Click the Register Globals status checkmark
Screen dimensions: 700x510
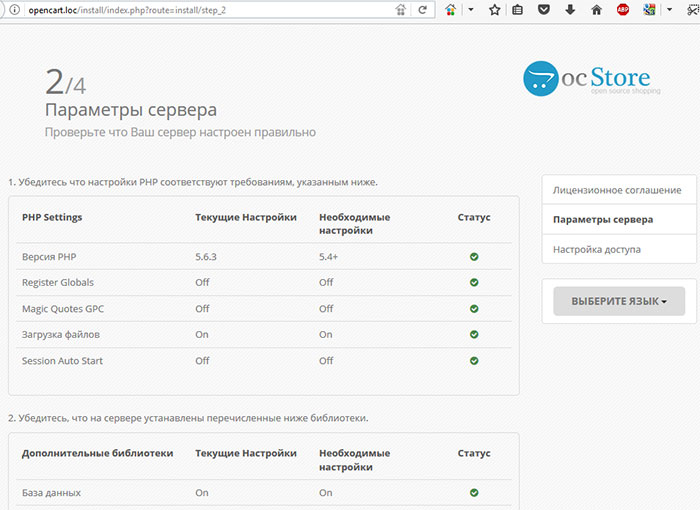[x=474, y=283]
